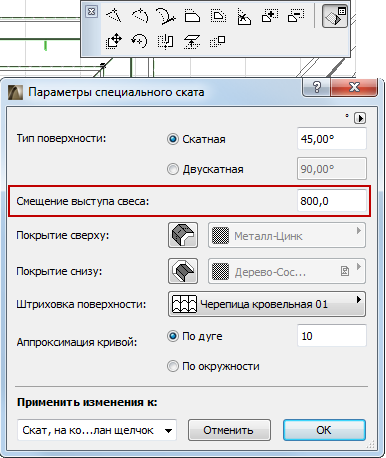Click the Аппроксимация кривой label
Viewport: 386px width, 458px height.
(x=77, y=342)
